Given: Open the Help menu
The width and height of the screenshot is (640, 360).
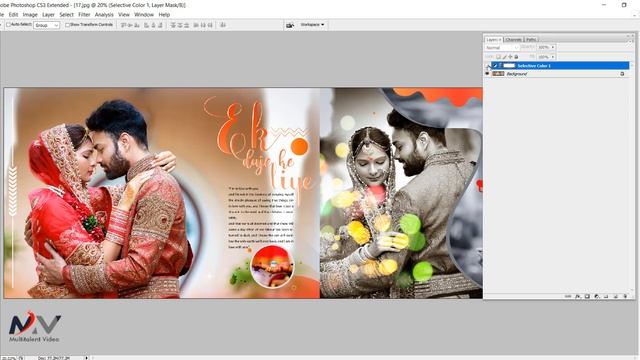Looking at the screenshot, I should [164, 15].
